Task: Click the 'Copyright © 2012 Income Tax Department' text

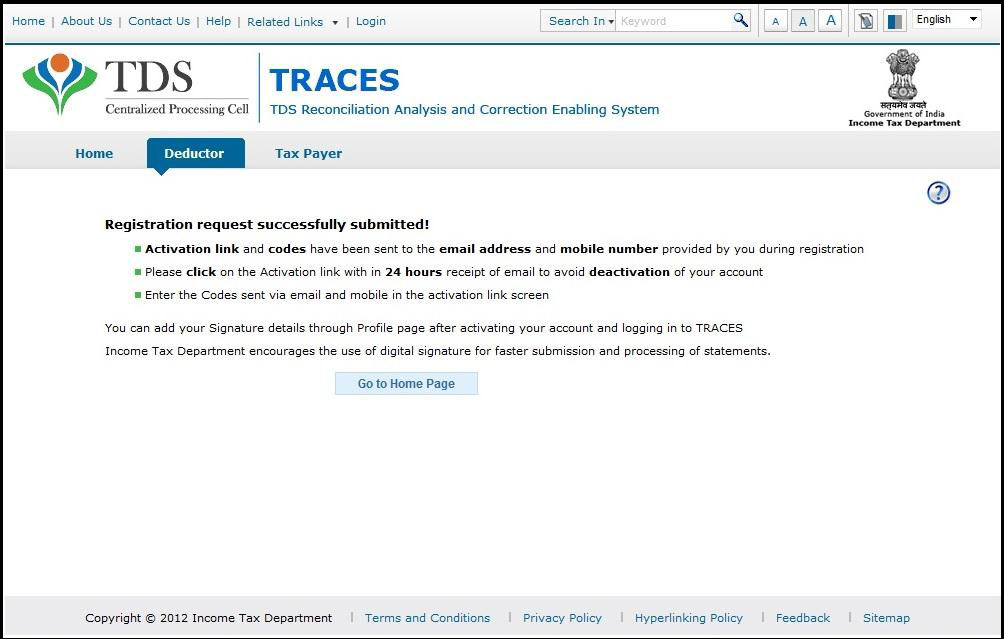Action: click(x=209, y=618)
